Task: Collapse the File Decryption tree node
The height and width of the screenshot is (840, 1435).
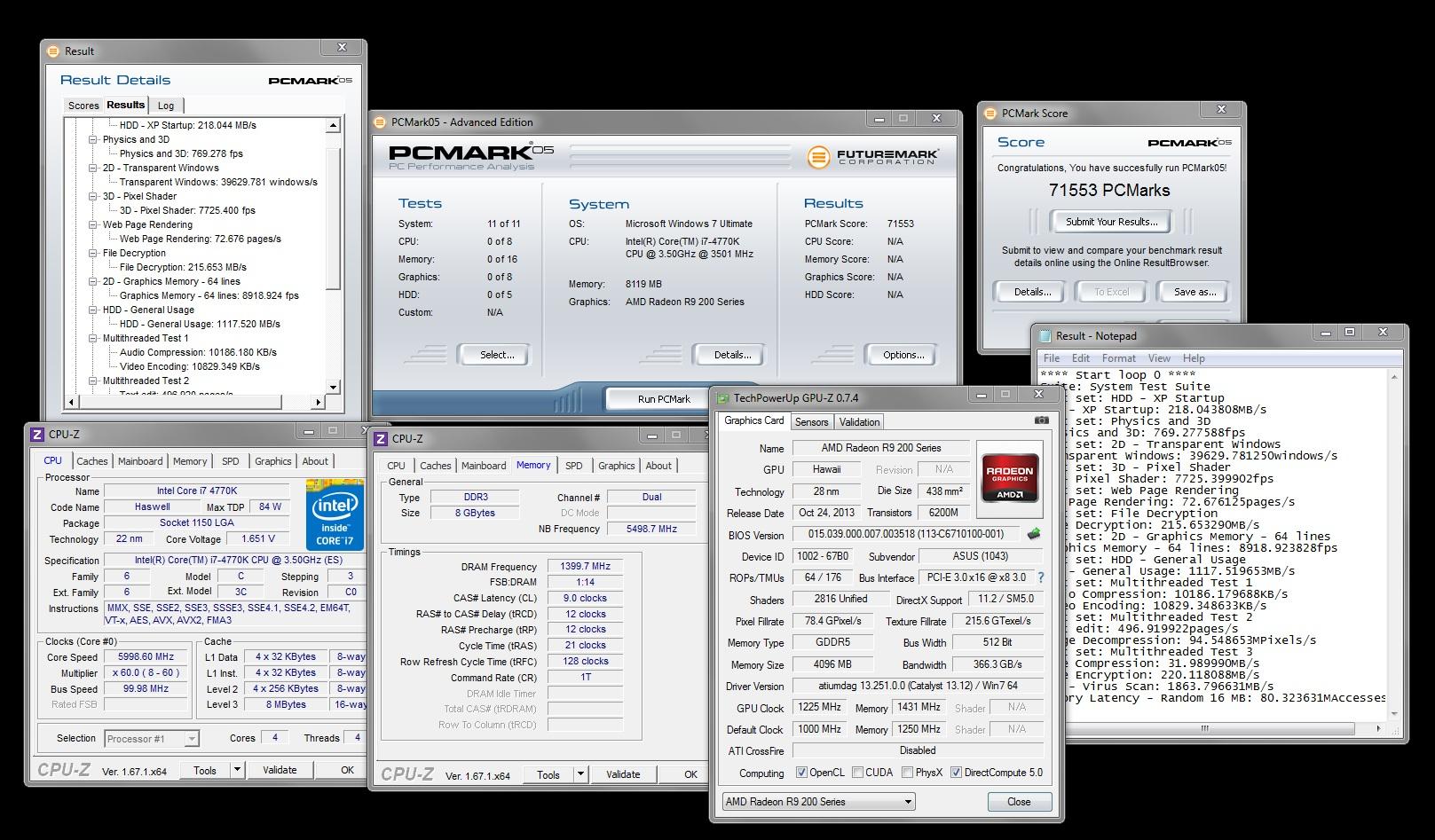Action: [92, 253]
